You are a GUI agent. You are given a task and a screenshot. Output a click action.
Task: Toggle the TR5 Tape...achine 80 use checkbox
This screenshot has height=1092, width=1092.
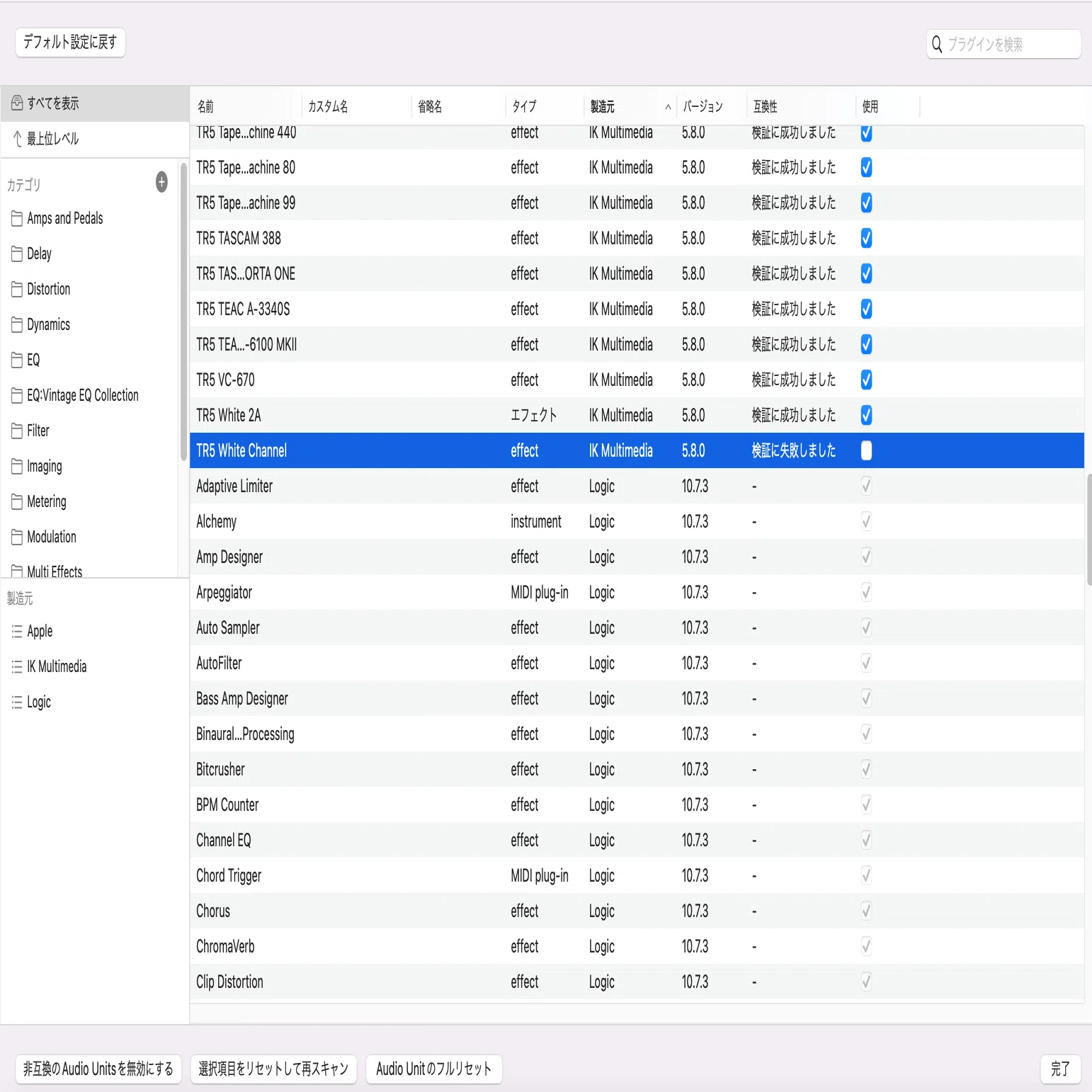pos(866,167)
